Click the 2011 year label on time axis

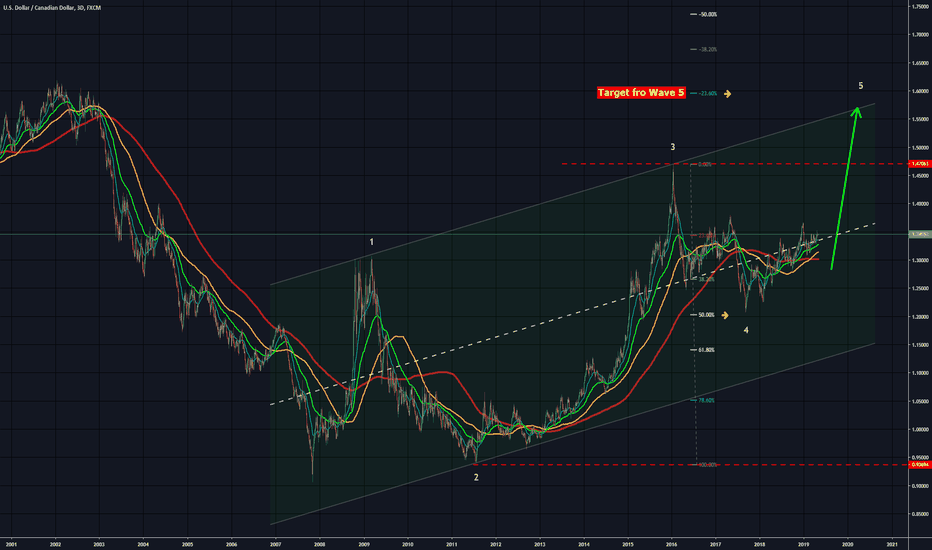pyautogui.click(x=452, y=544)
